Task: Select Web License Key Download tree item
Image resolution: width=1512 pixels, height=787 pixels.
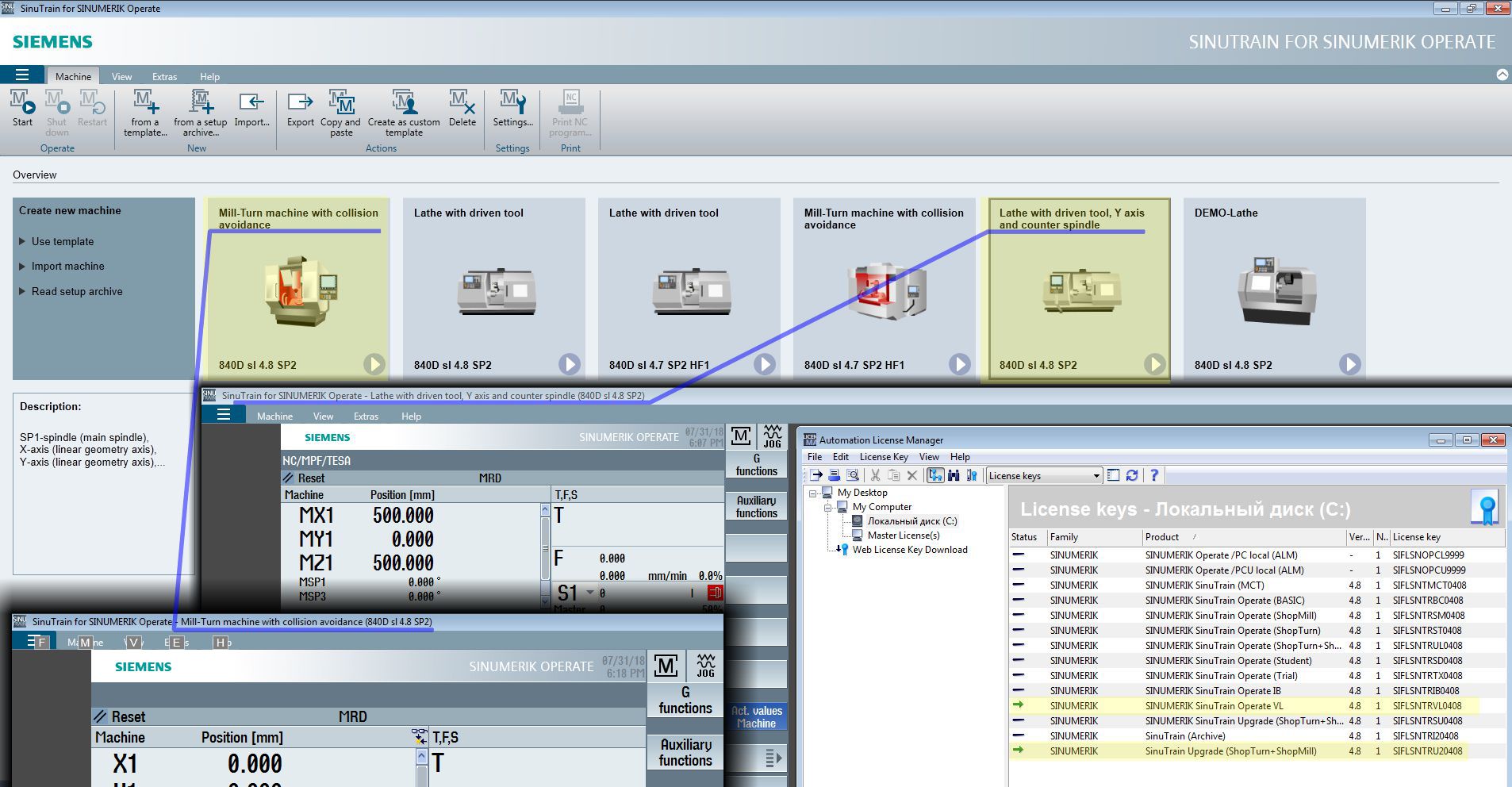Action: click(910, 550)
